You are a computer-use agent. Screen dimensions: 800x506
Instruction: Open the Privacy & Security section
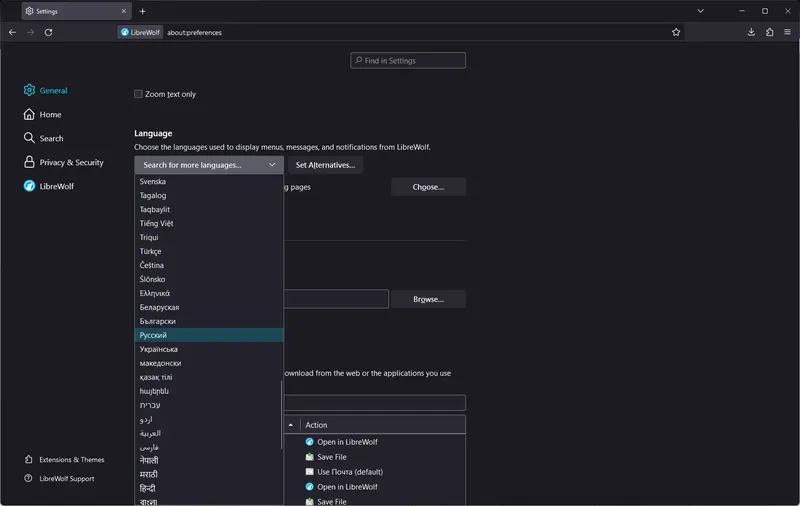[71, 162]
